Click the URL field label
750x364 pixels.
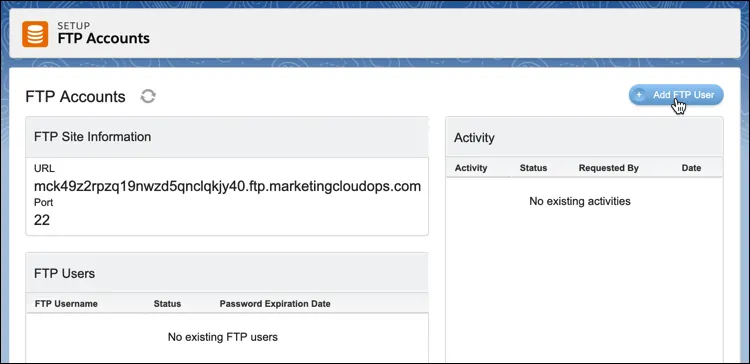pyautogui.click(x=44, y=168)
